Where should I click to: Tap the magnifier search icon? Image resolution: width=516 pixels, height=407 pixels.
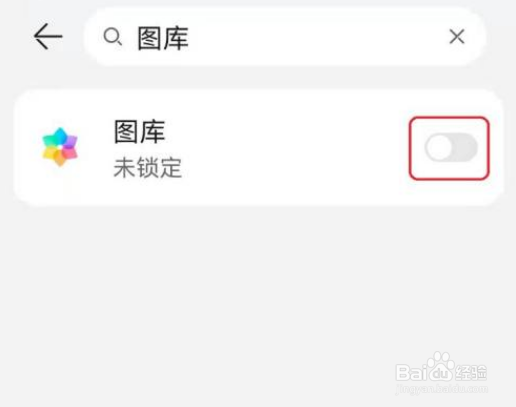click(112, 36)
